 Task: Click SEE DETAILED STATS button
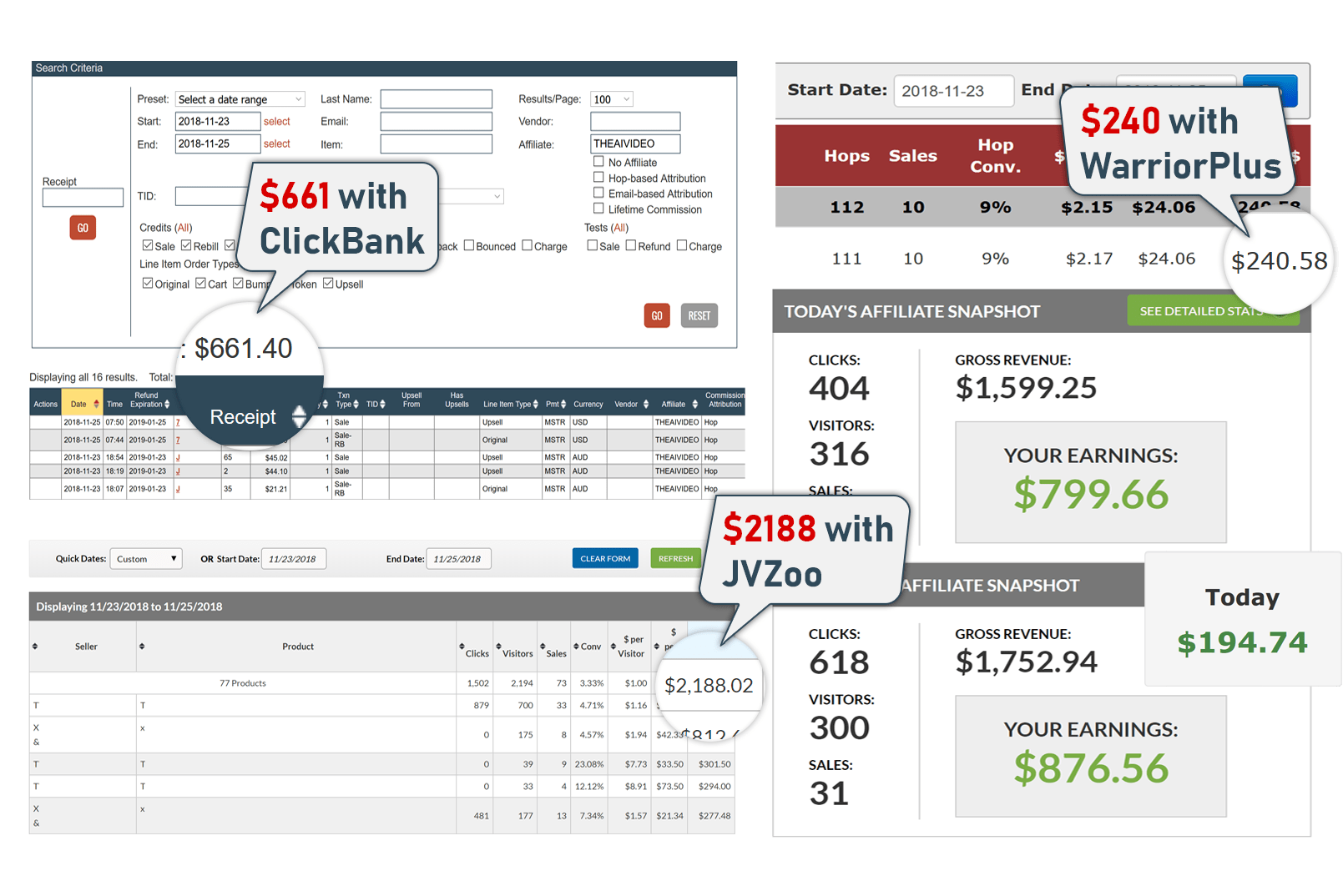coord(1214,311)
